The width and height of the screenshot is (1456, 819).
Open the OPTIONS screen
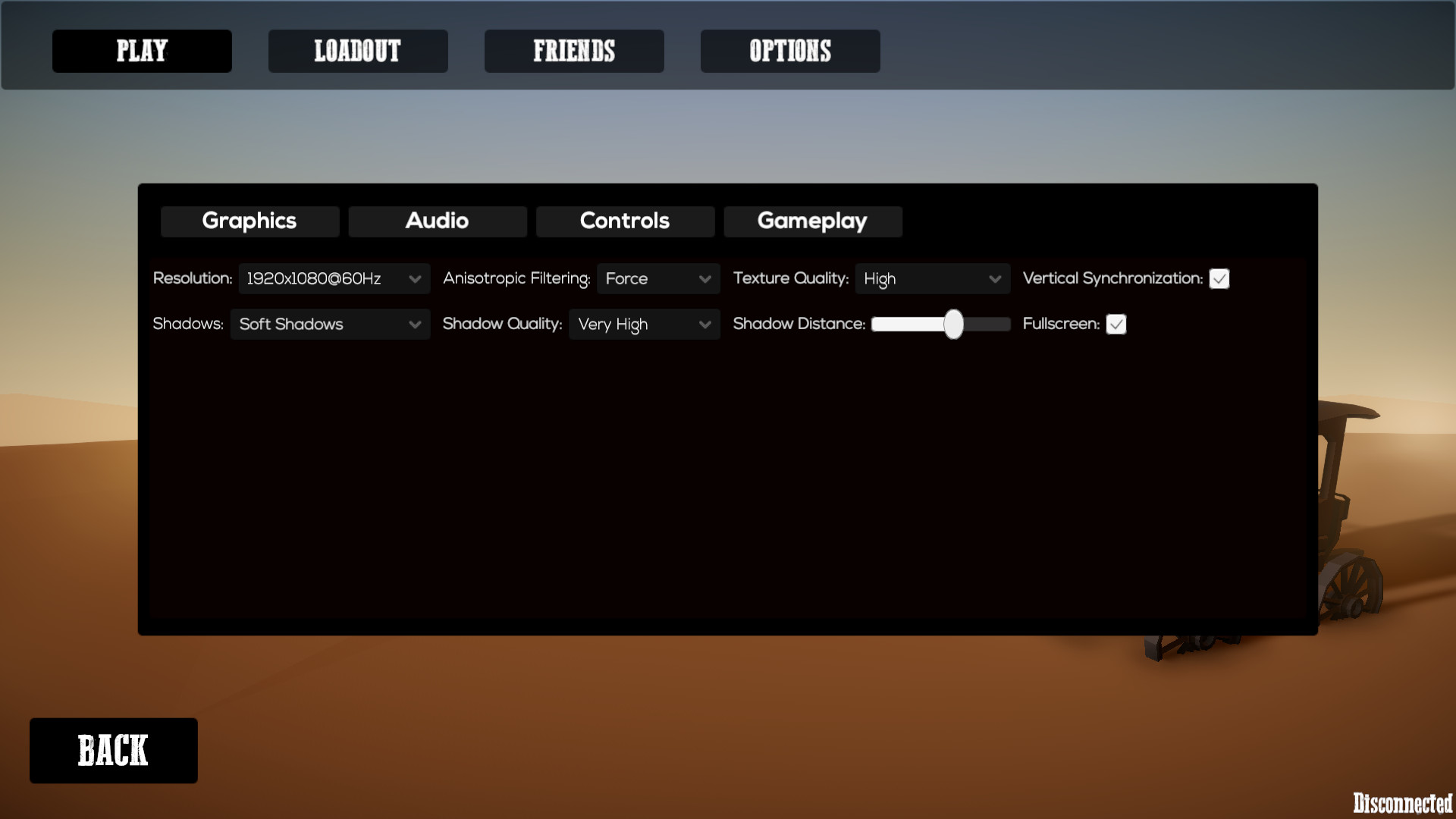[x=790, y=51]
